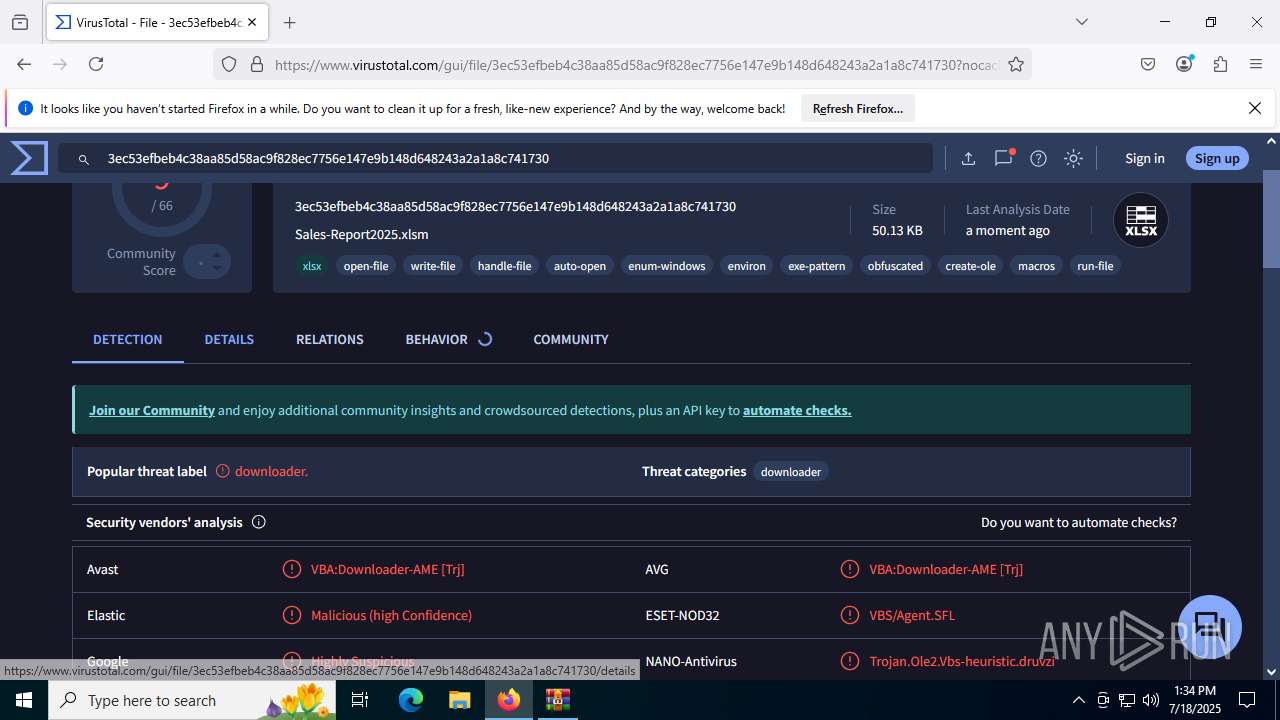The width and height of the screenshot is (1280, 720).
Task: Click Avast VBA:Downloader-AME detection text
Action: click(388, 569)
